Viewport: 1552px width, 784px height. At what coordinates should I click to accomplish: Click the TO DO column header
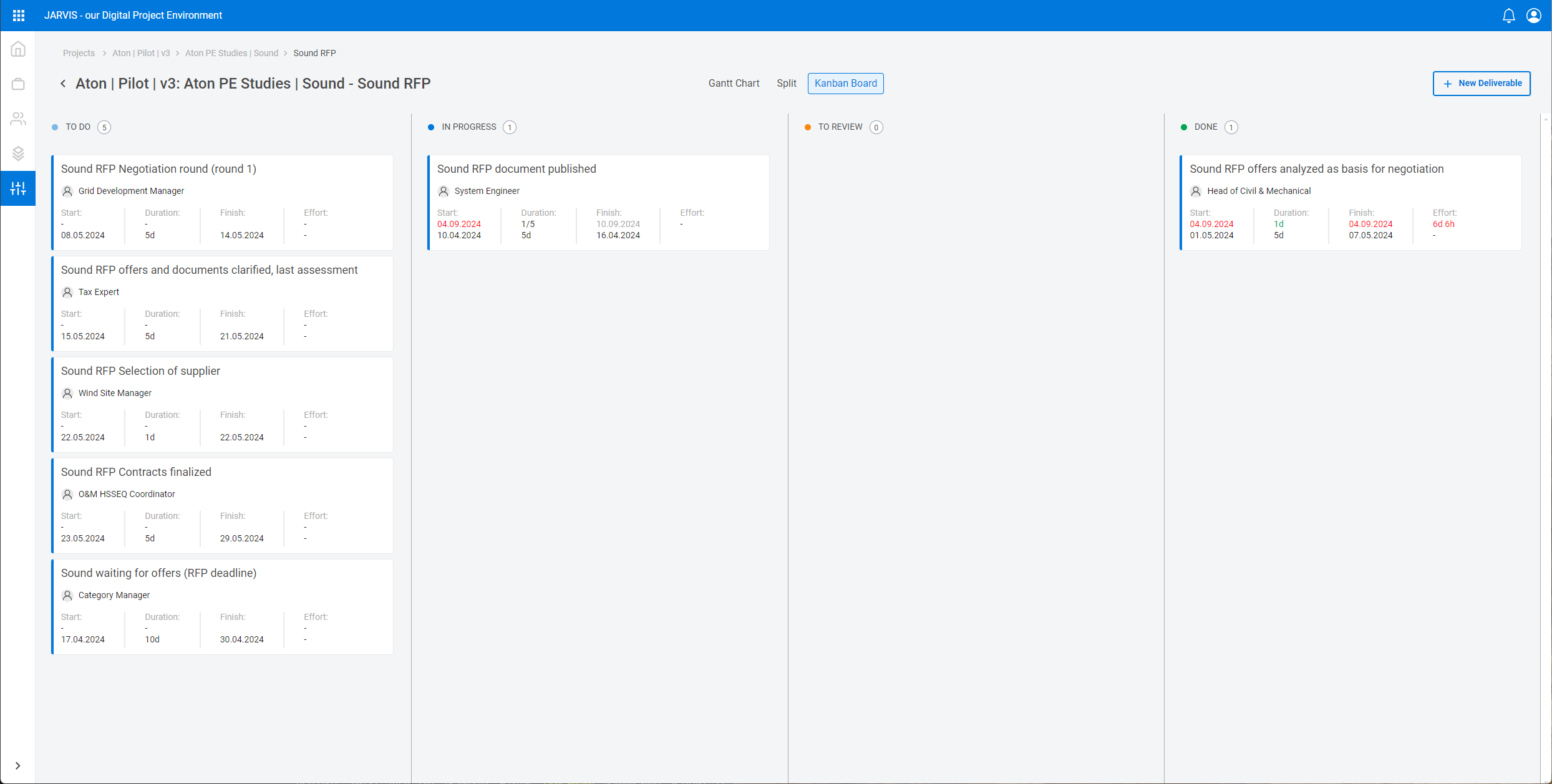78,127
